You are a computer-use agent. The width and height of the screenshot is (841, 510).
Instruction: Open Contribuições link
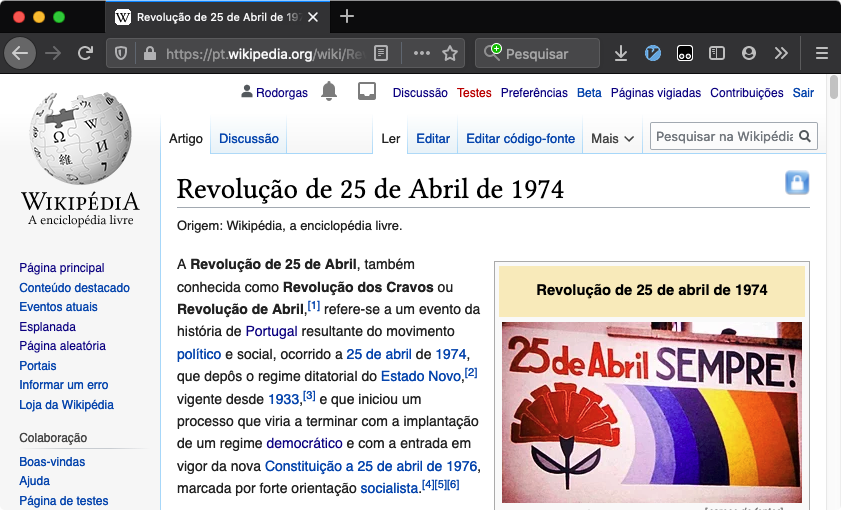747,93
